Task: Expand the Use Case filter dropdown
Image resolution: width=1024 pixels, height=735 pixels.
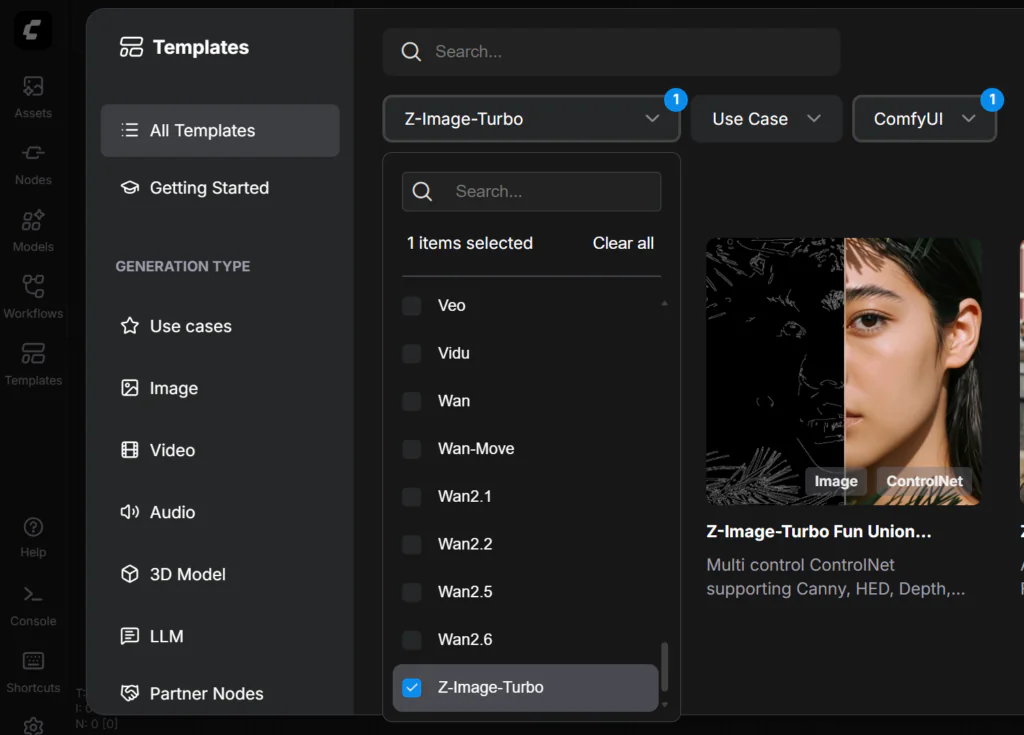Action: pos(766,119)
